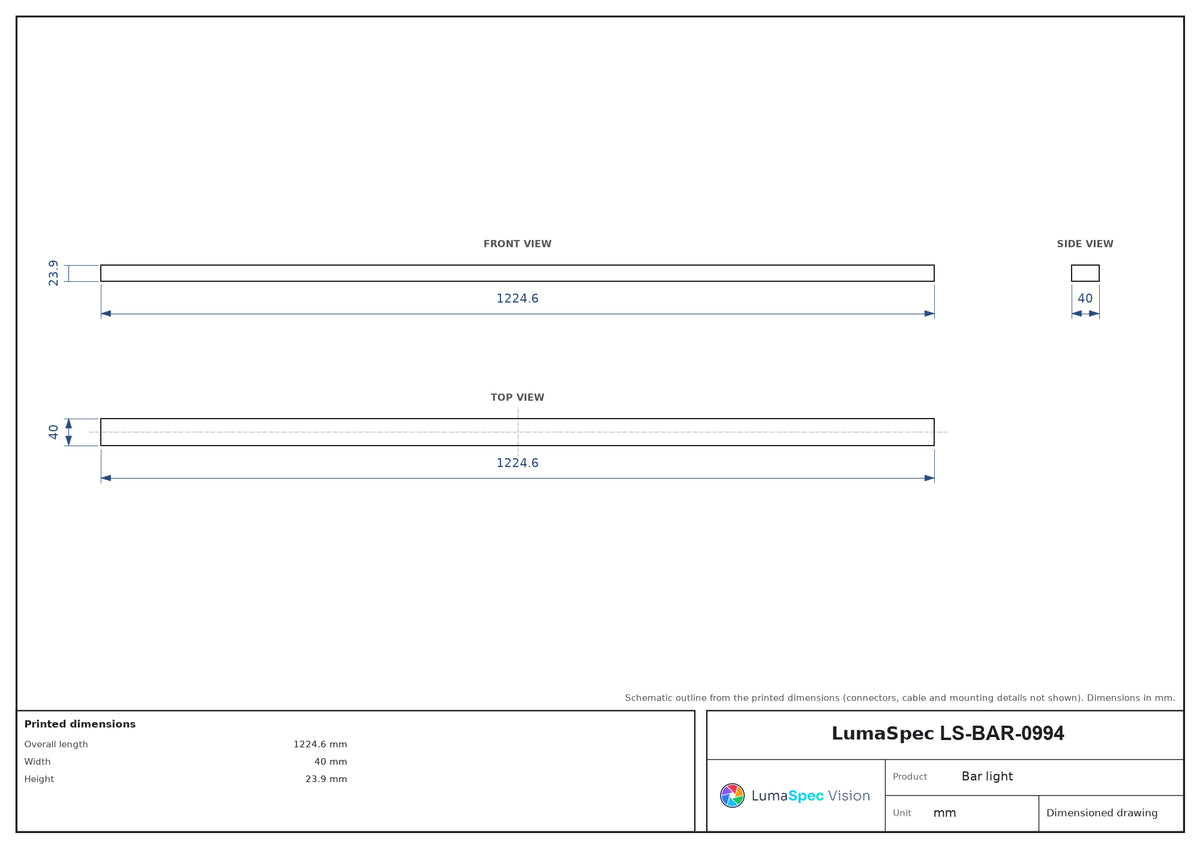
Task: Select the mm unit value in the title block
Action: pos(945,813)
